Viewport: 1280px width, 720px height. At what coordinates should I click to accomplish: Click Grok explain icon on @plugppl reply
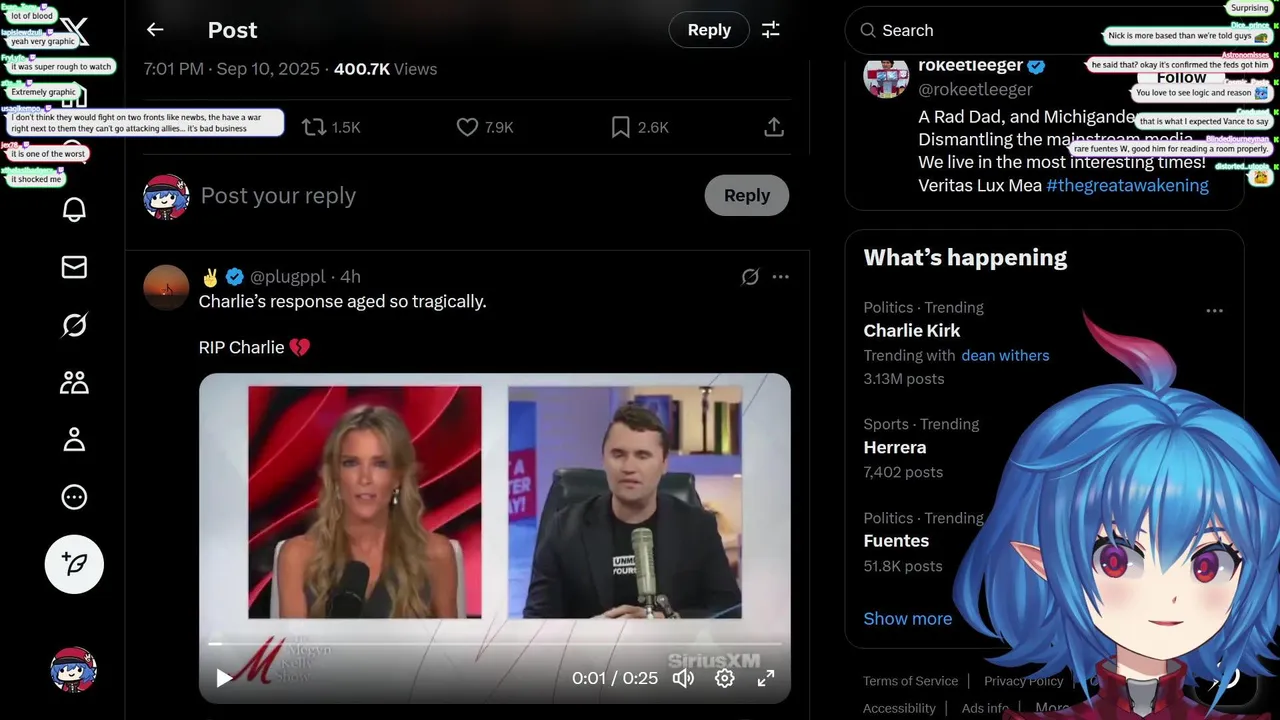click(x=750, y=277)
